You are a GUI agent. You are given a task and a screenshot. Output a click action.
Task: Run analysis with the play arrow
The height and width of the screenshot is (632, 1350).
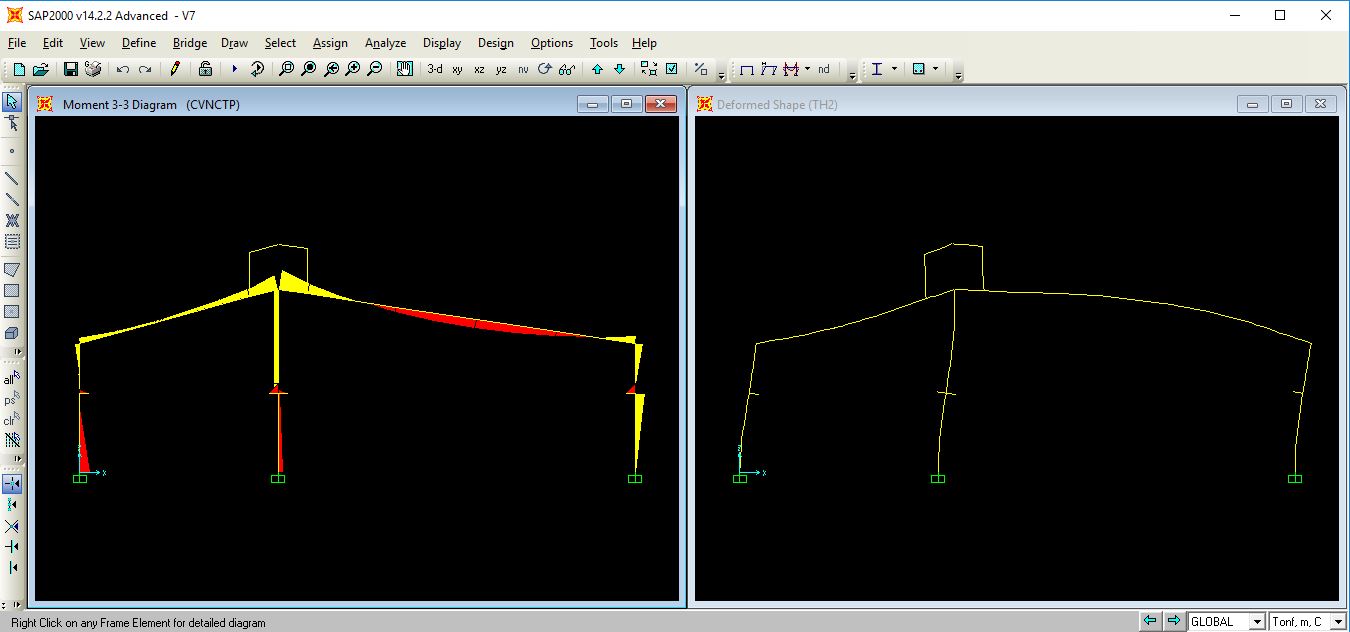point(235,69)
